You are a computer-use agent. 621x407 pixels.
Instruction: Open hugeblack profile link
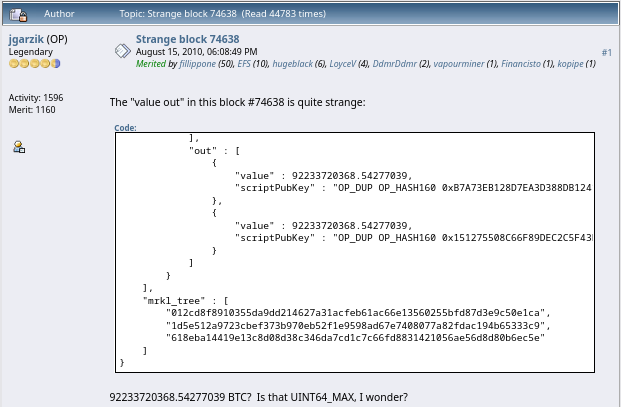[x=292, y=64]
